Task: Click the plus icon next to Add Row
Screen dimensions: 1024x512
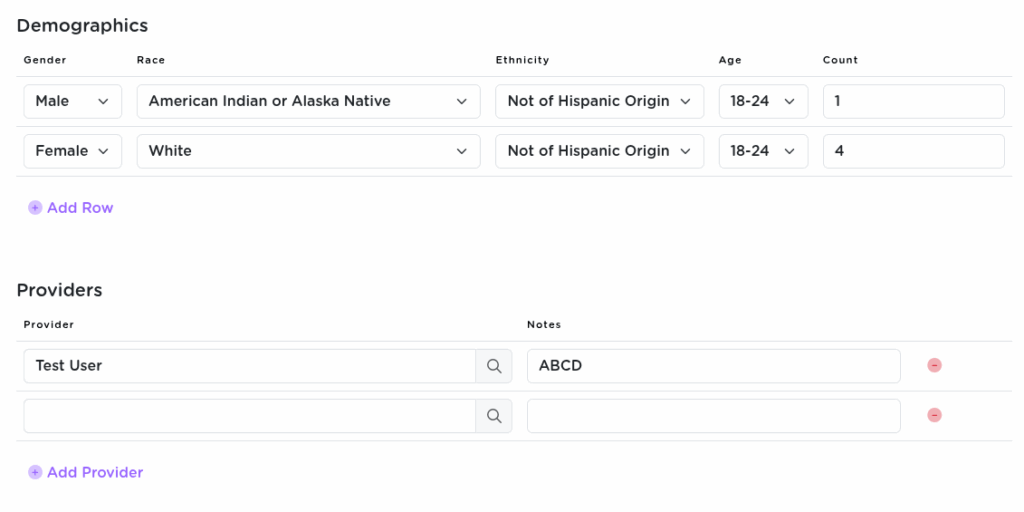Action: [35, 208]
